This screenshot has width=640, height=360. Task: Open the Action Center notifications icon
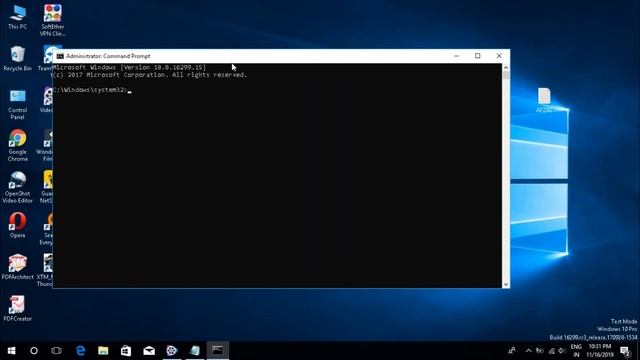click(x=626, y=351)
